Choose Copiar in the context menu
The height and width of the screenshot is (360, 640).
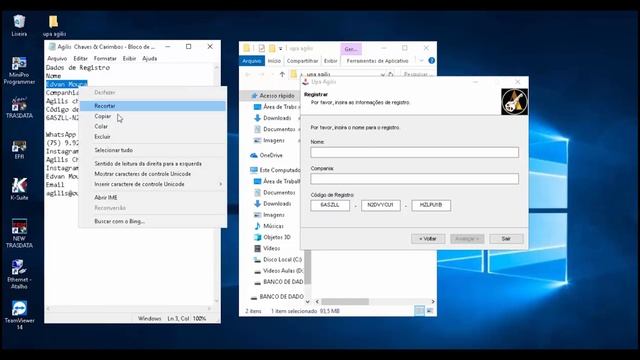(x=153, y=116)
